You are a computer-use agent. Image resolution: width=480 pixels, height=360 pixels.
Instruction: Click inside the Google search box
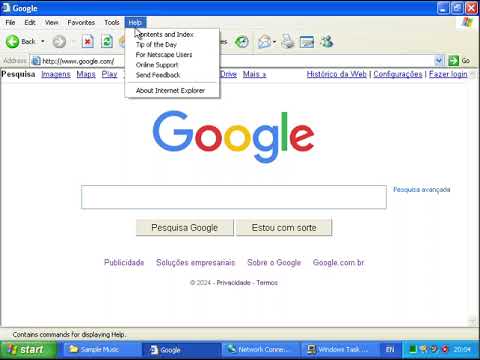(x=234, y=197)
